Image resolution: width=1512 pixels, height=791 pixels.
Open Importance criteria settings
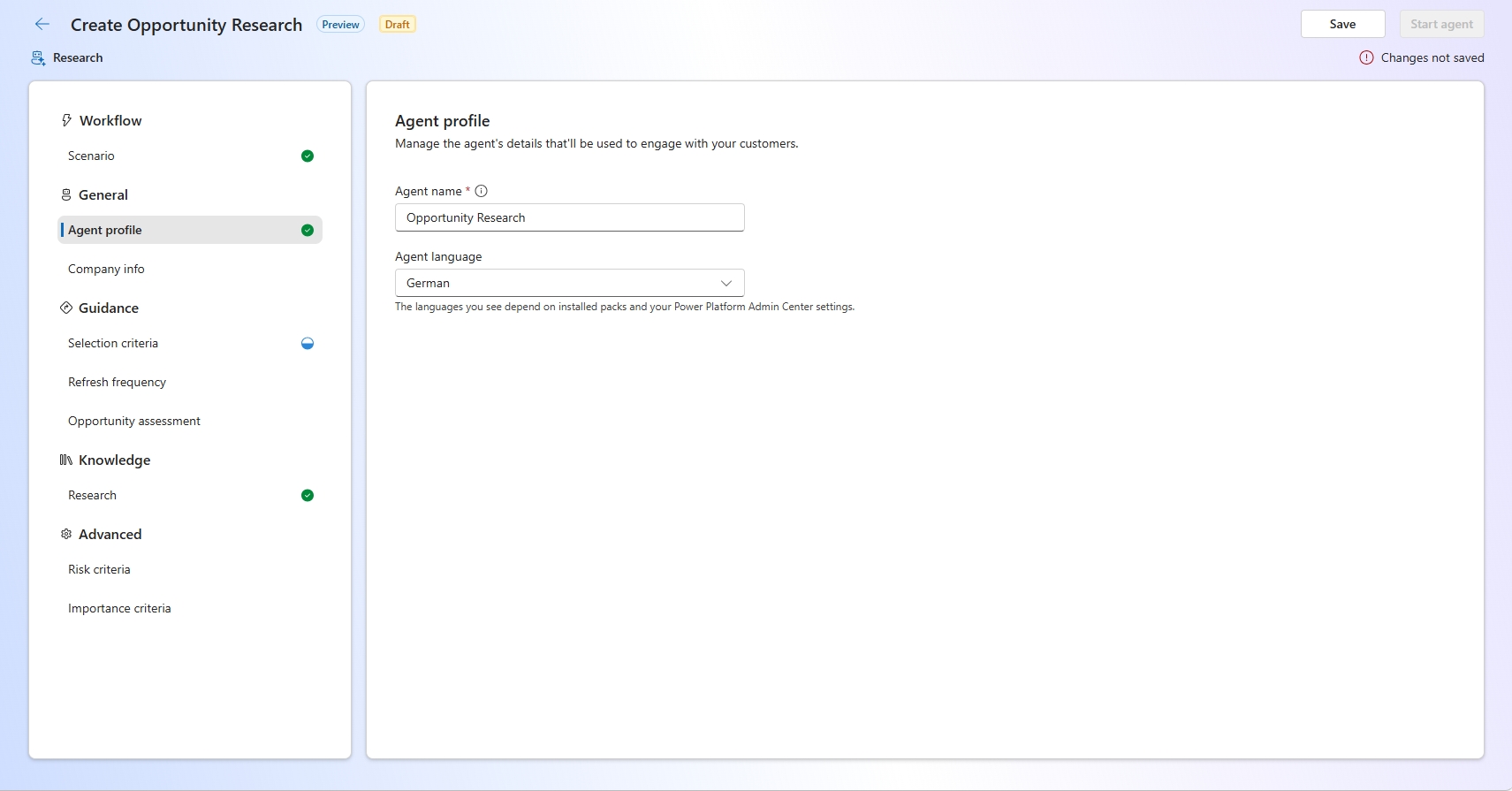[x=190, y=608]
